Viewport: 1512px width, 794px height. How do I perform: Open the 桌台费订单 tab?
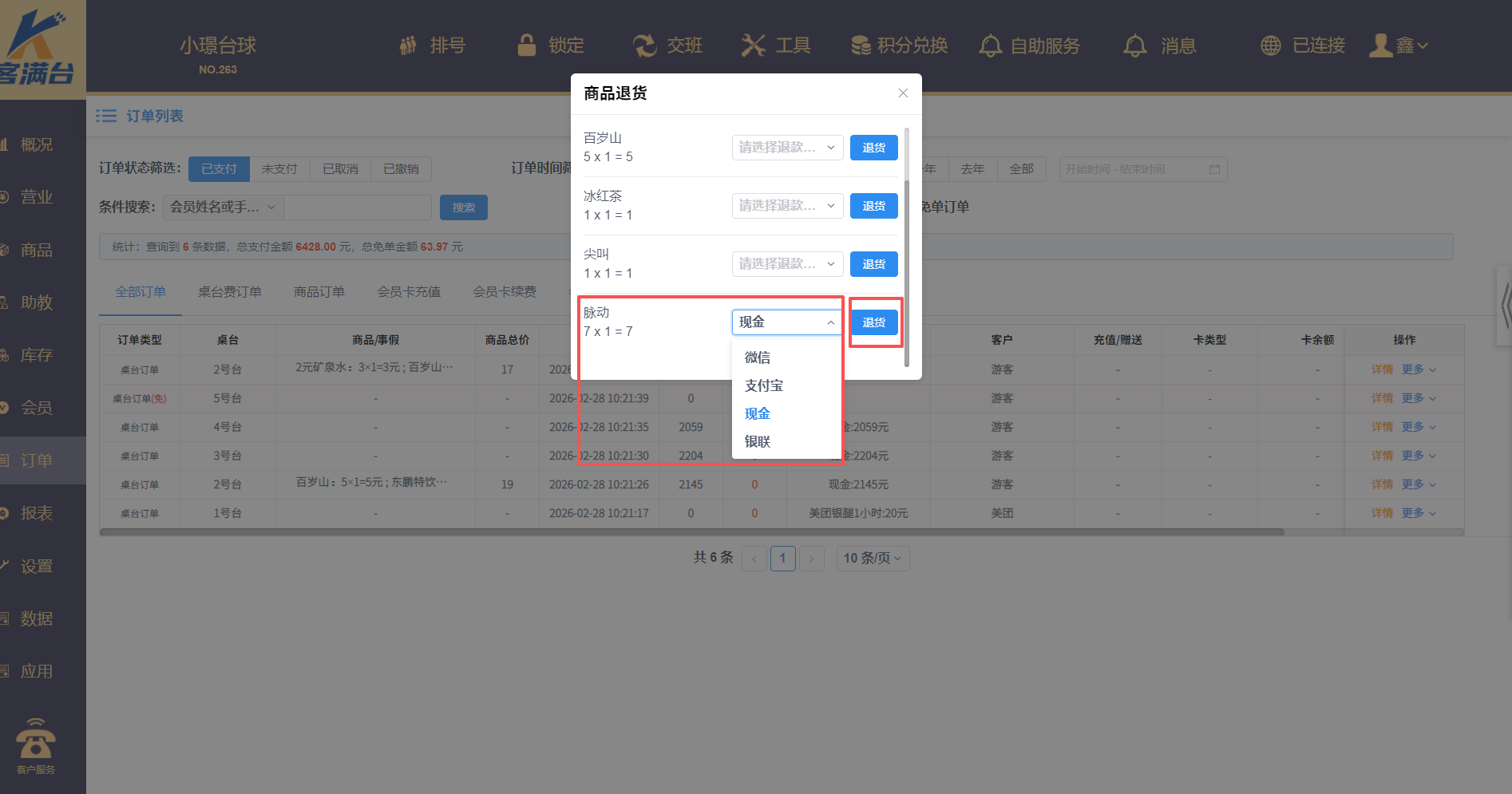(230, 292)
